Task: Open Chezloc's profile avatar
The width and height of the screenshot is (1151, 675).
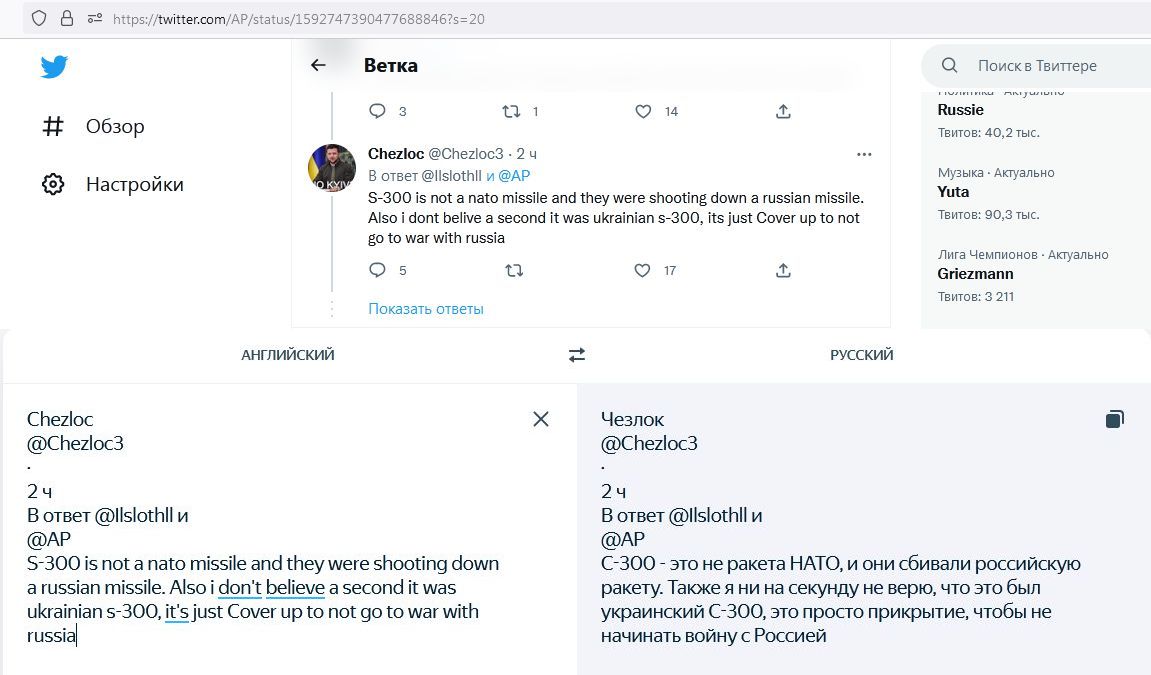Action: click(332, 168)
